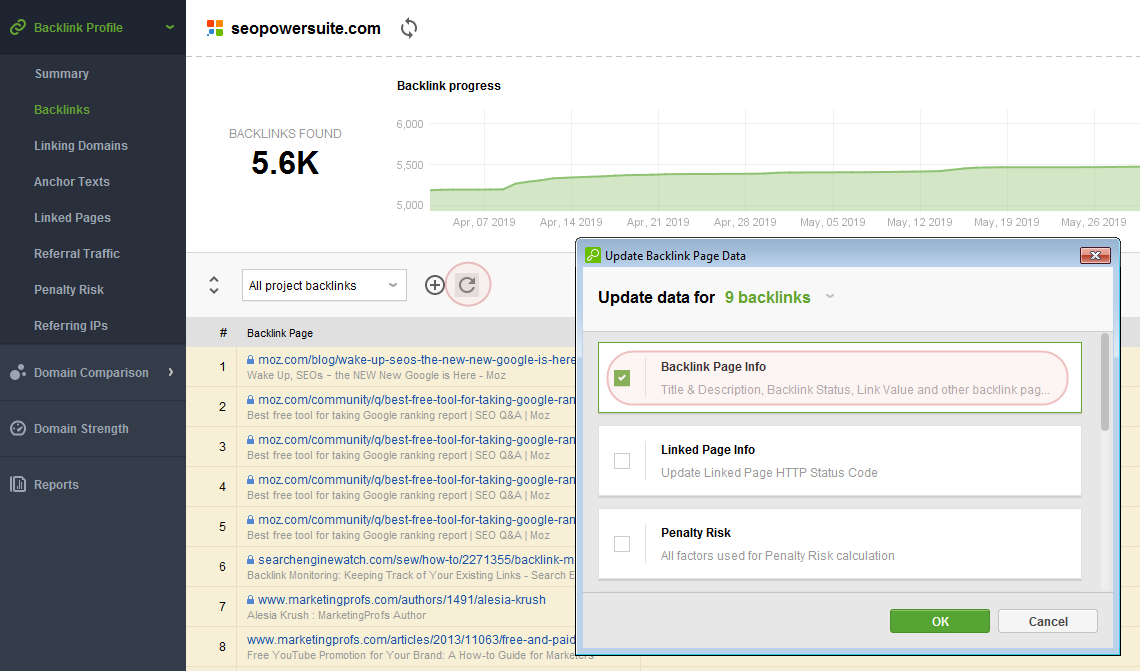
Task: Click the Backlink Page Info option title
Action: click(x=713, y=366)
